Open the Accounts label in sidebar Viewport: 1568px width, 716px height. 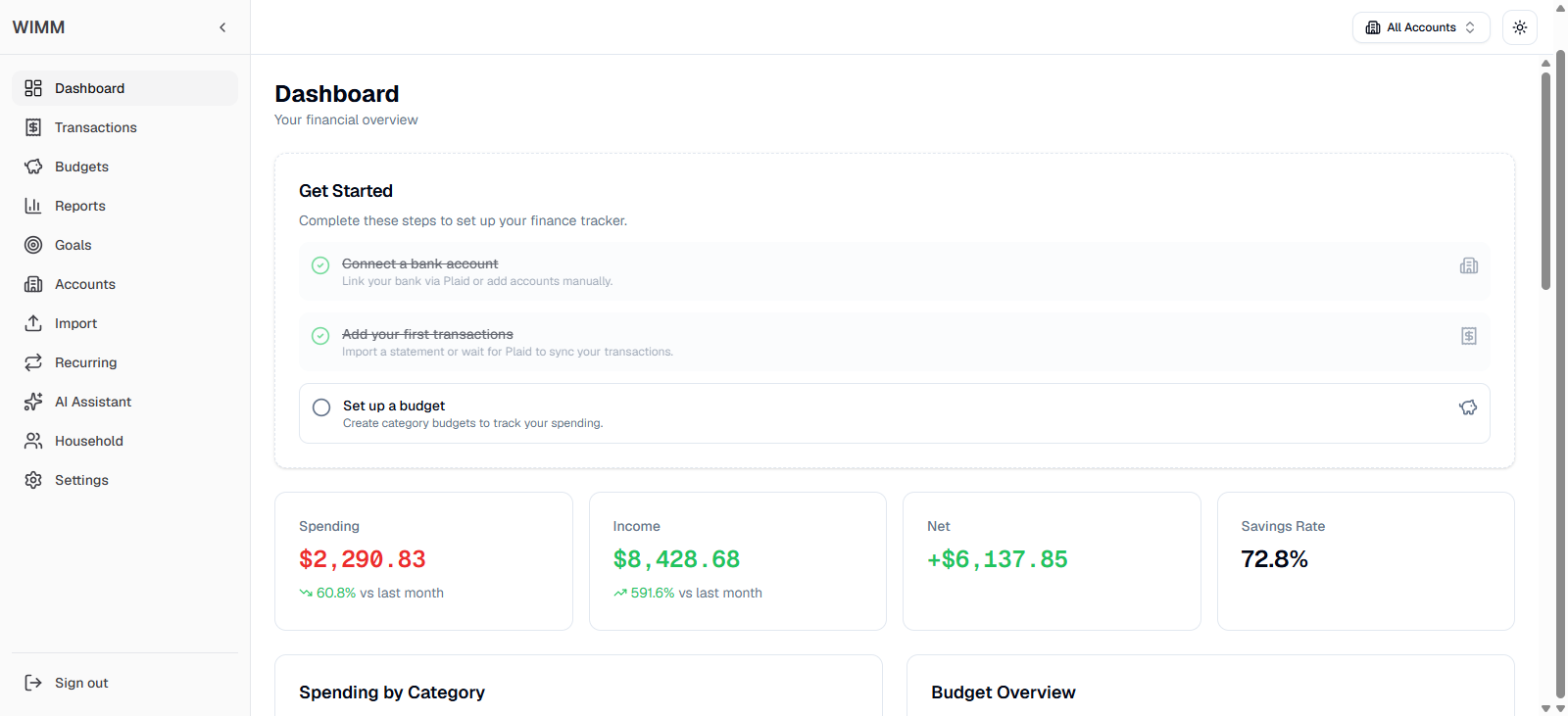click(85, 284)
